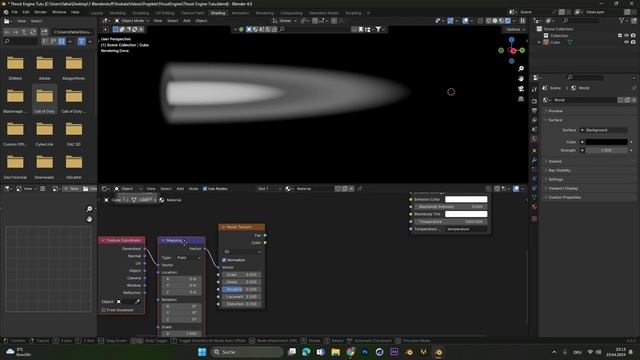Expand the Custom Properties panel
640x360 pixels.
coord(564,198)
